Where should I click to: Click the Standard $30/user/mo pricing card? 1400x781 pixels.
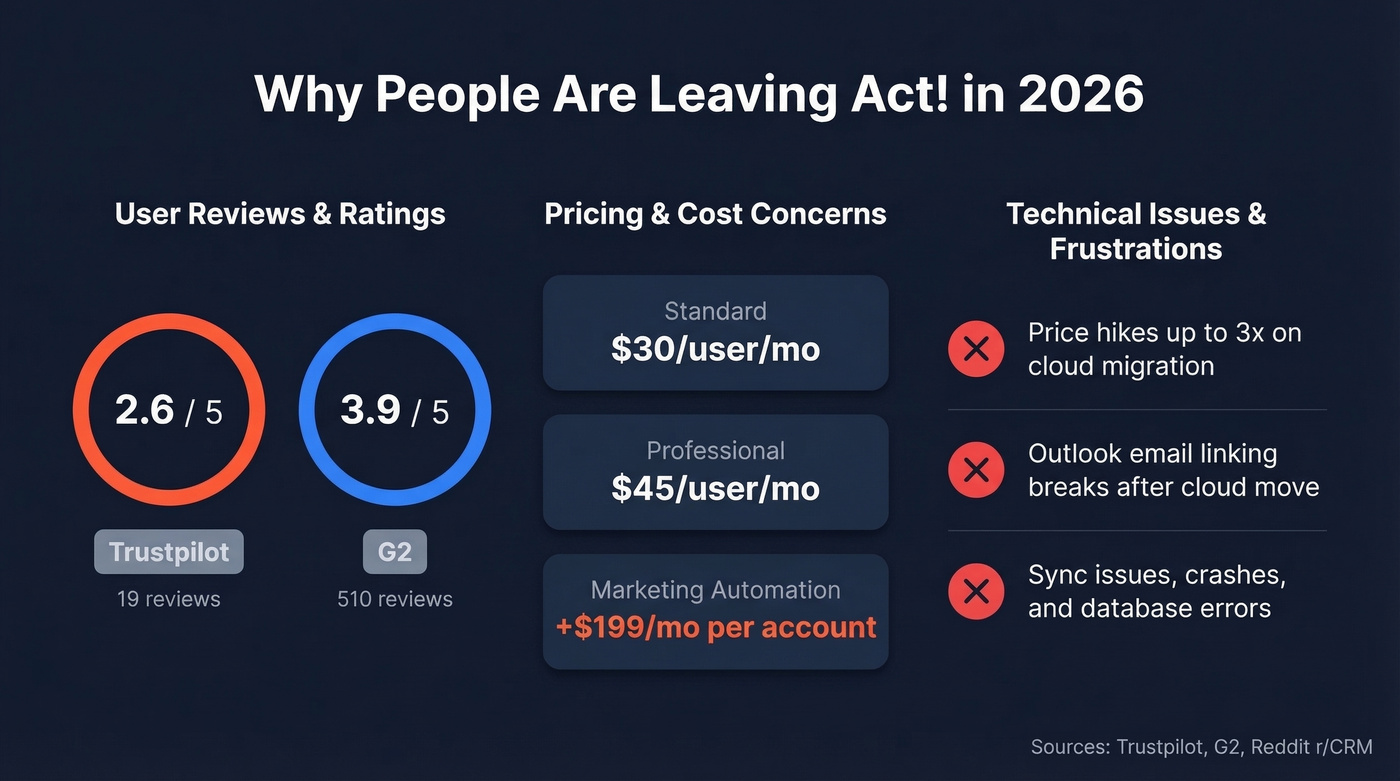click(x=715, y=332)
